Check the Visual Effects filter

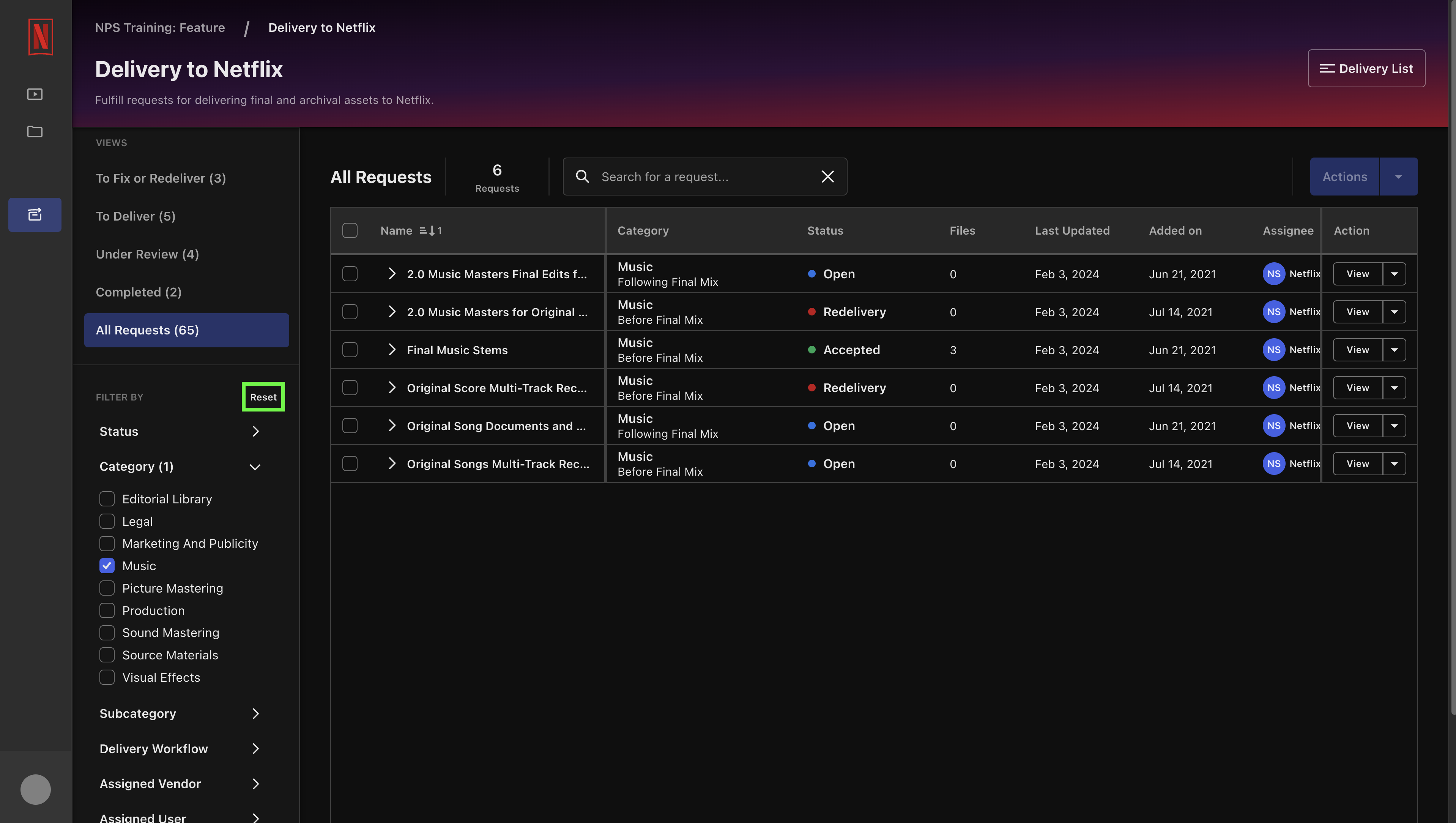[x=107, y=677]
